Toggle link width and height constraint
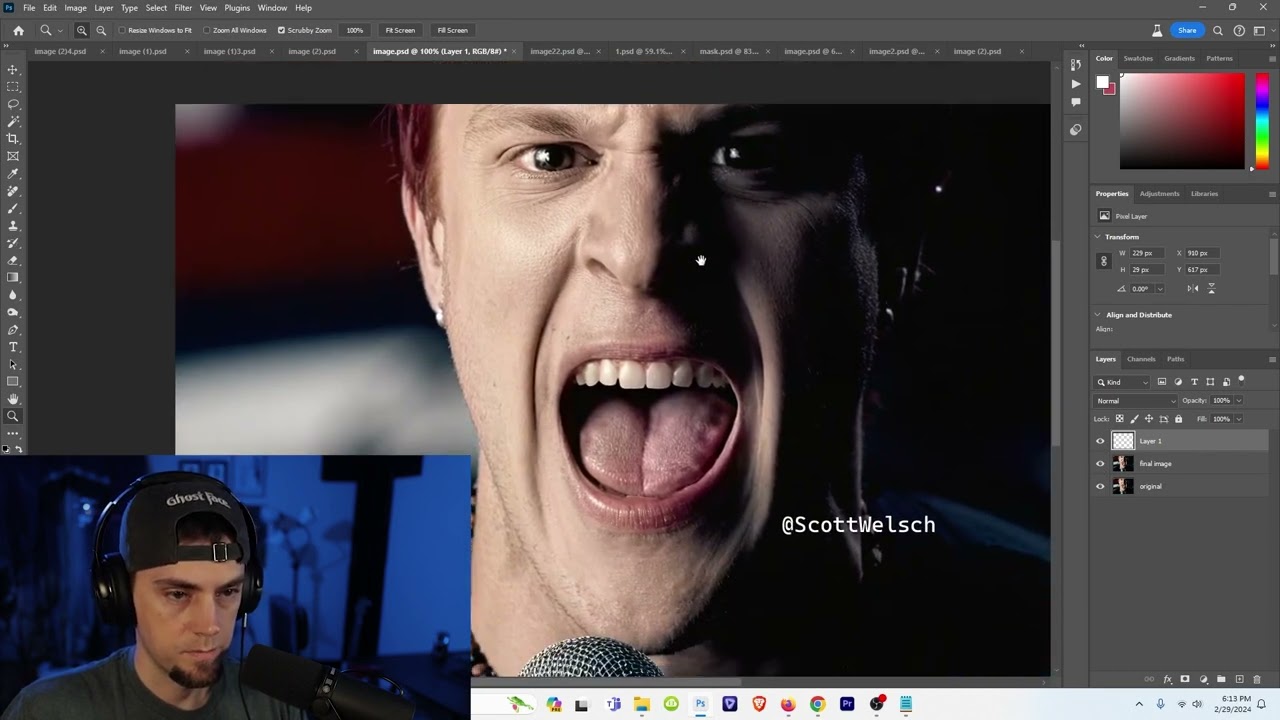The height and width of the screenshot is (720, 1280). point(1104,261)
